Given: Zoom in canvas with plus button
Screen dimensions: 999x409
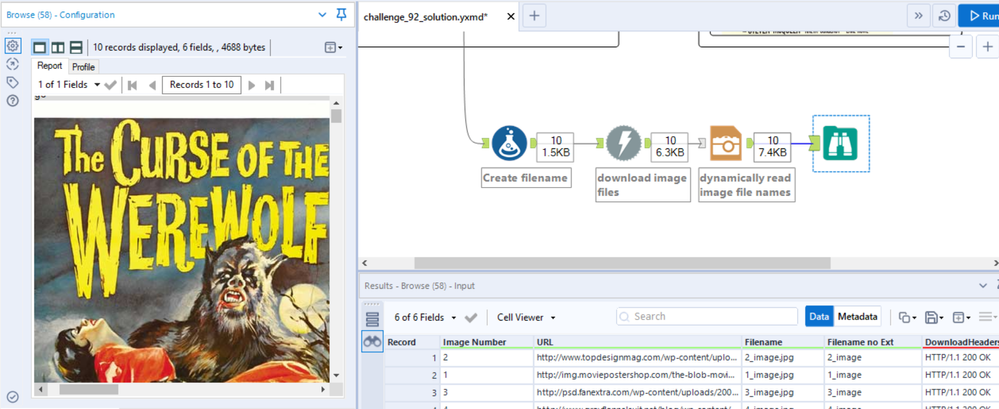Looking at the screenshot, I should (988, 47).
